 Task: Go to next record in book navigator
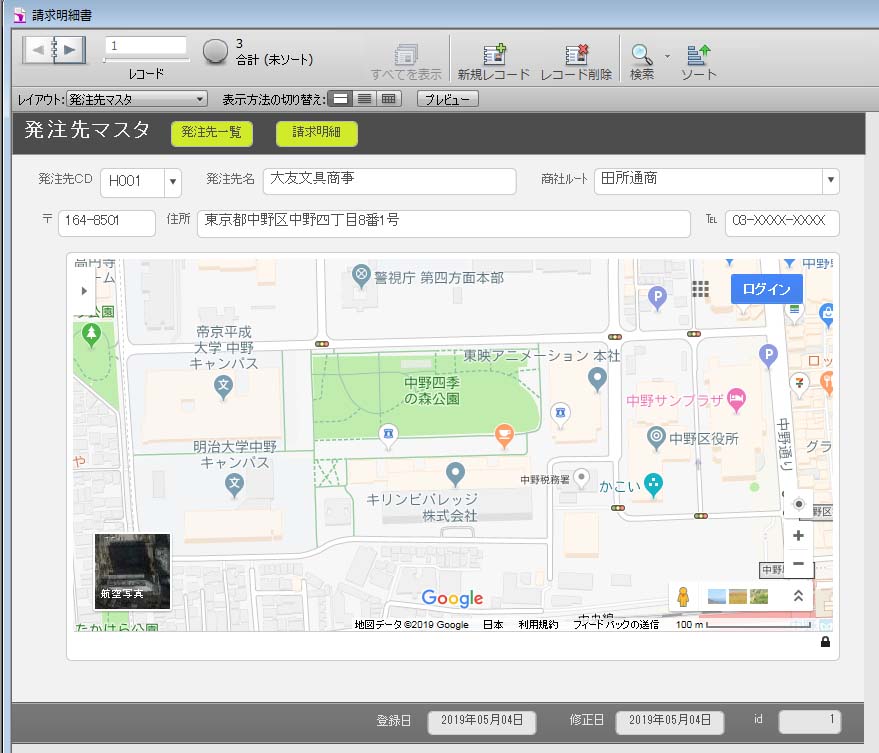(x=71, y=50)
